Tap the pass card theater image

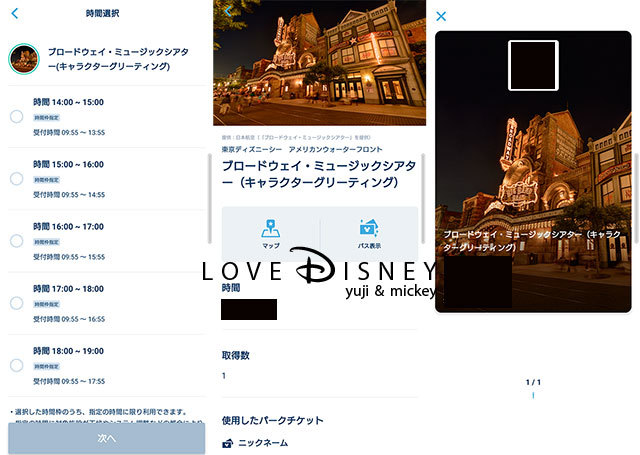[533, 172]
